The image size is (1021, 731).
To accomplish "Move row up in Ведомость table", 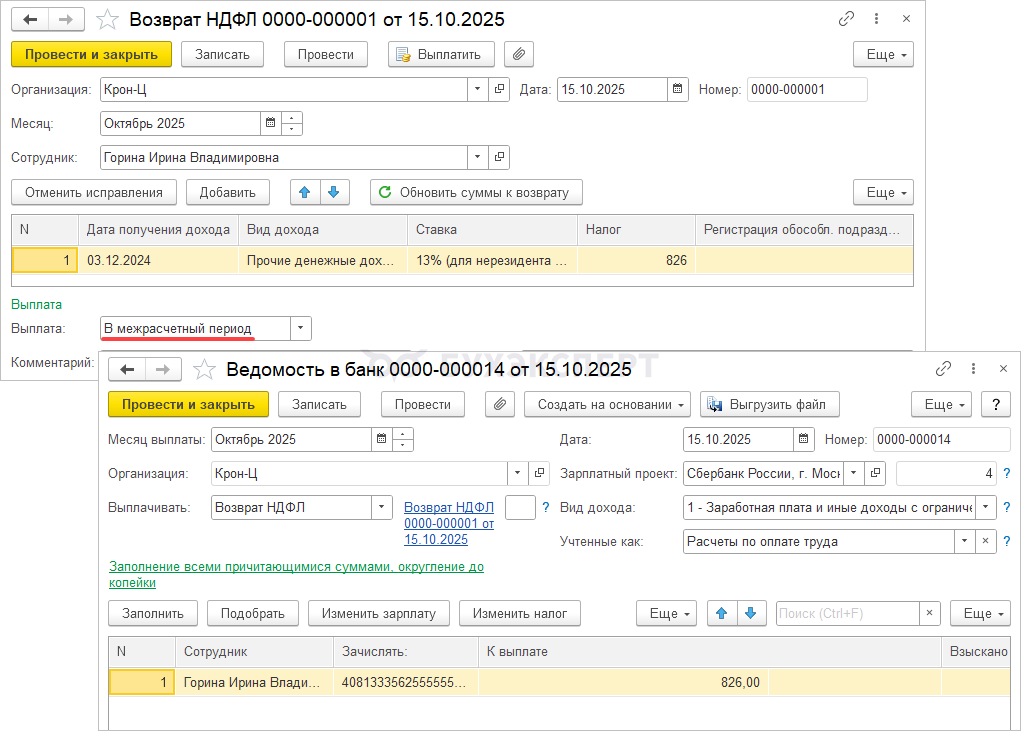I will (722, 613).
